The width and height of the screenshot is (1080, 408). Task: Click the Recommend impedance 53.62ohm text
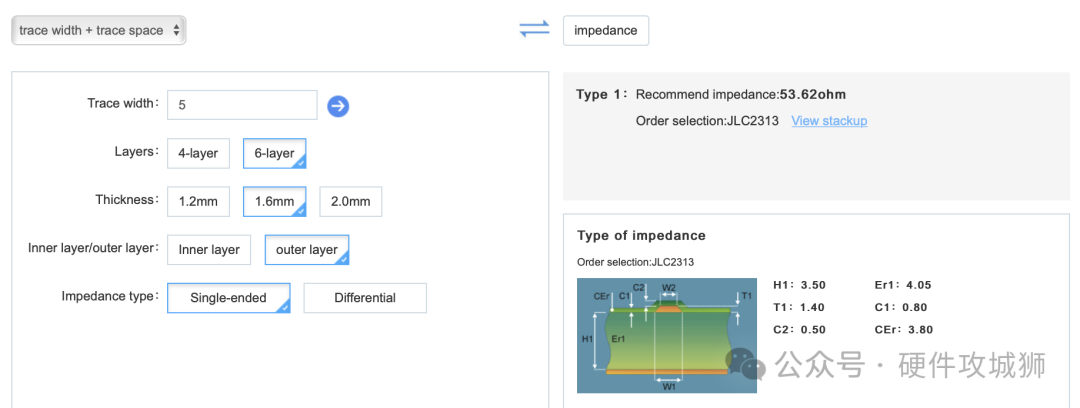740,95
